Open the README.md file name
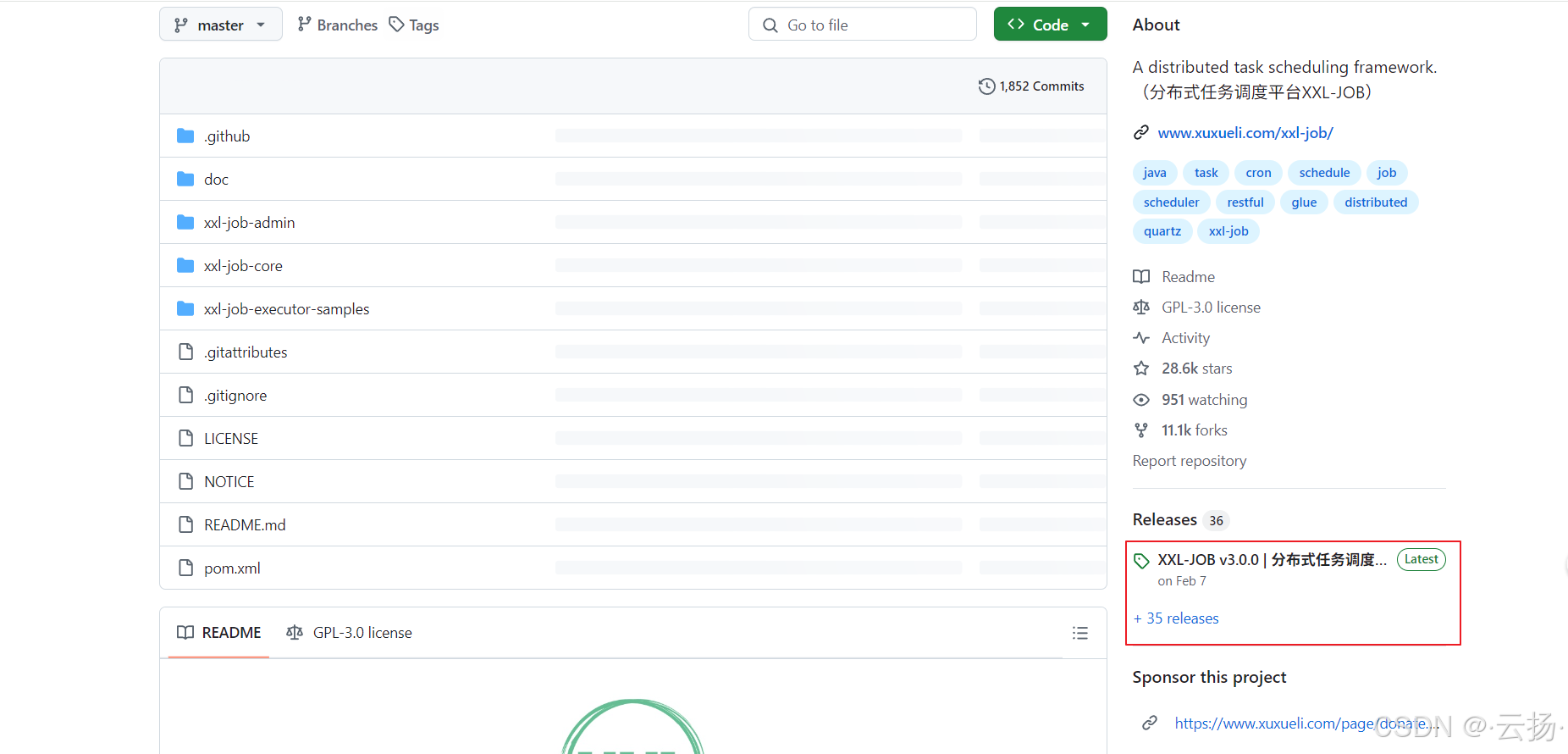 245,525
